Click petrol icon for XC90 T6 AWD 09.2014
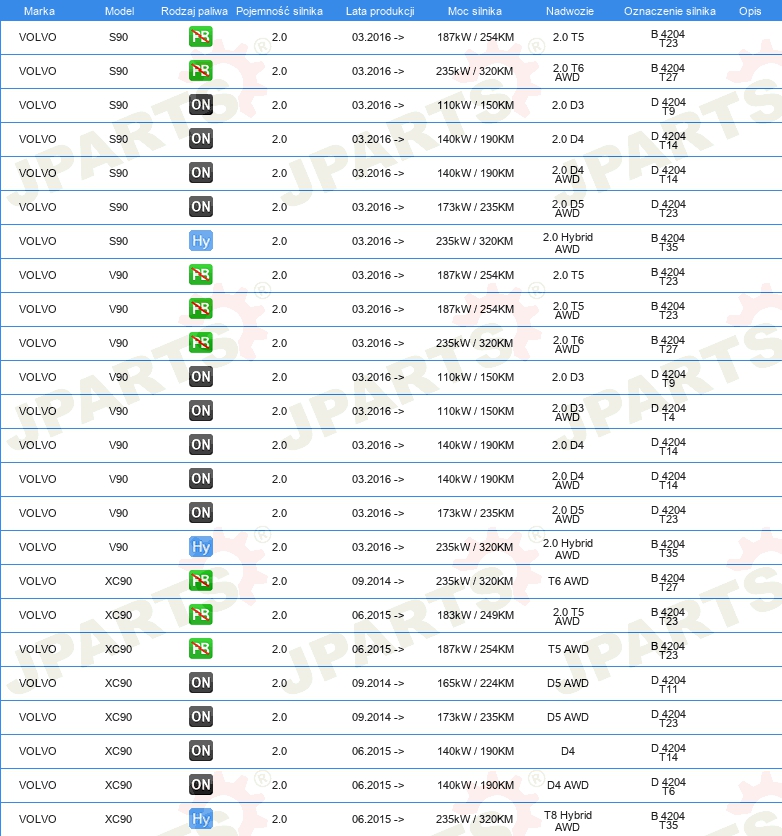This screenshot has height=836, width=782. [x=200, y=581]
